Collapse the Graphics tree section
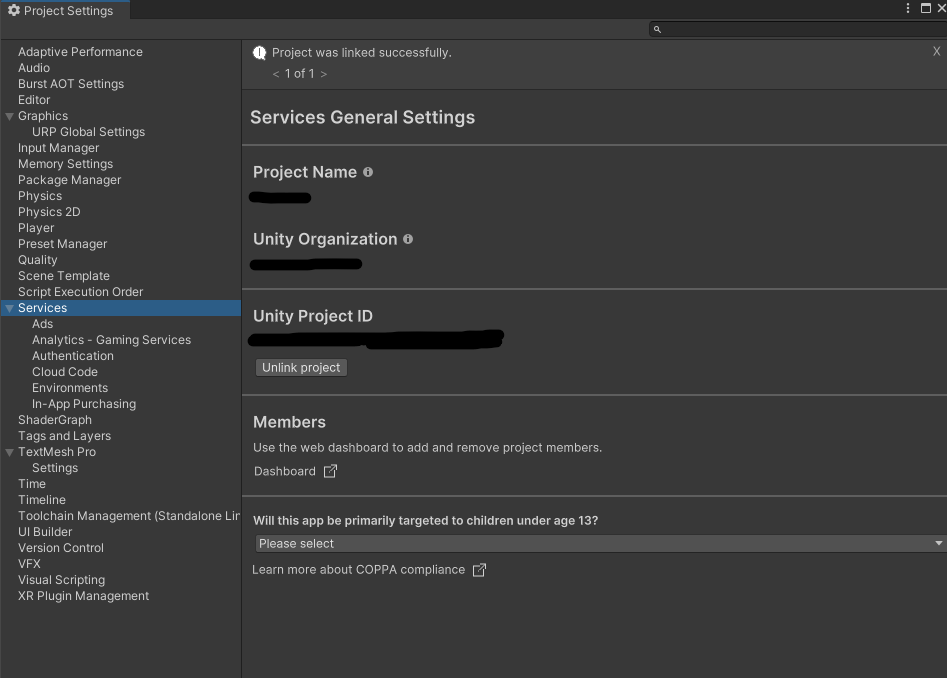The width and height of the screenshot is (947, 678). (9, 116)
